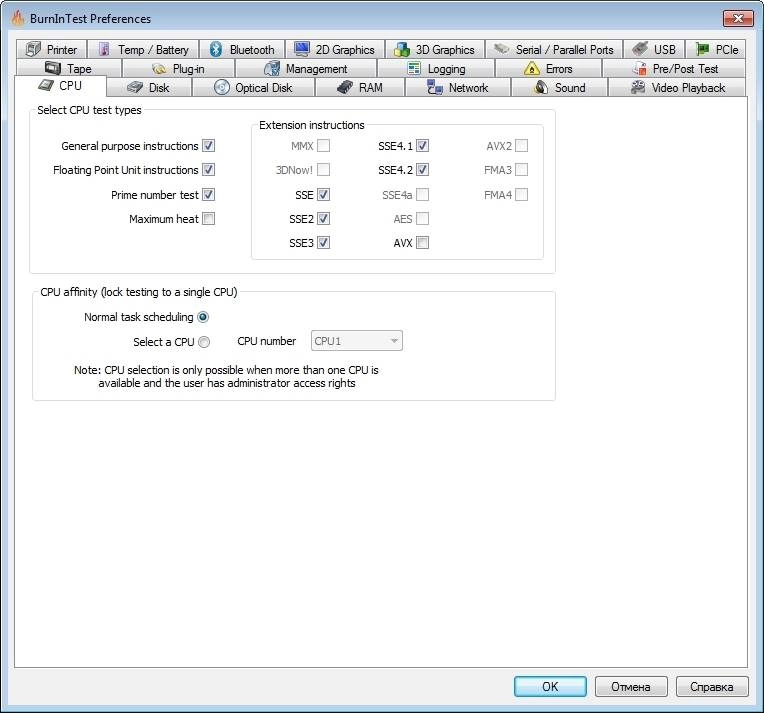764x713 pixels.
Task: Click the RAM module icon
Action: coord(345,88)
